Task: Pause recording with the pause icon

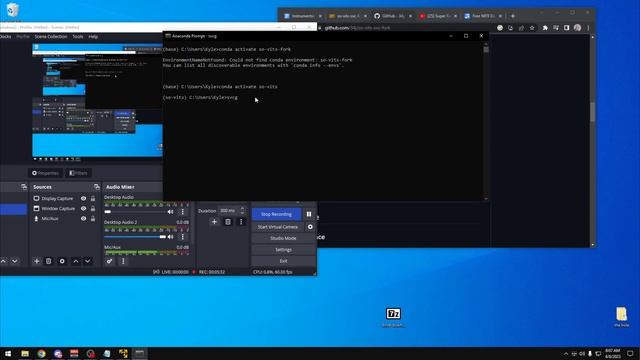Action: pos(309,214)
